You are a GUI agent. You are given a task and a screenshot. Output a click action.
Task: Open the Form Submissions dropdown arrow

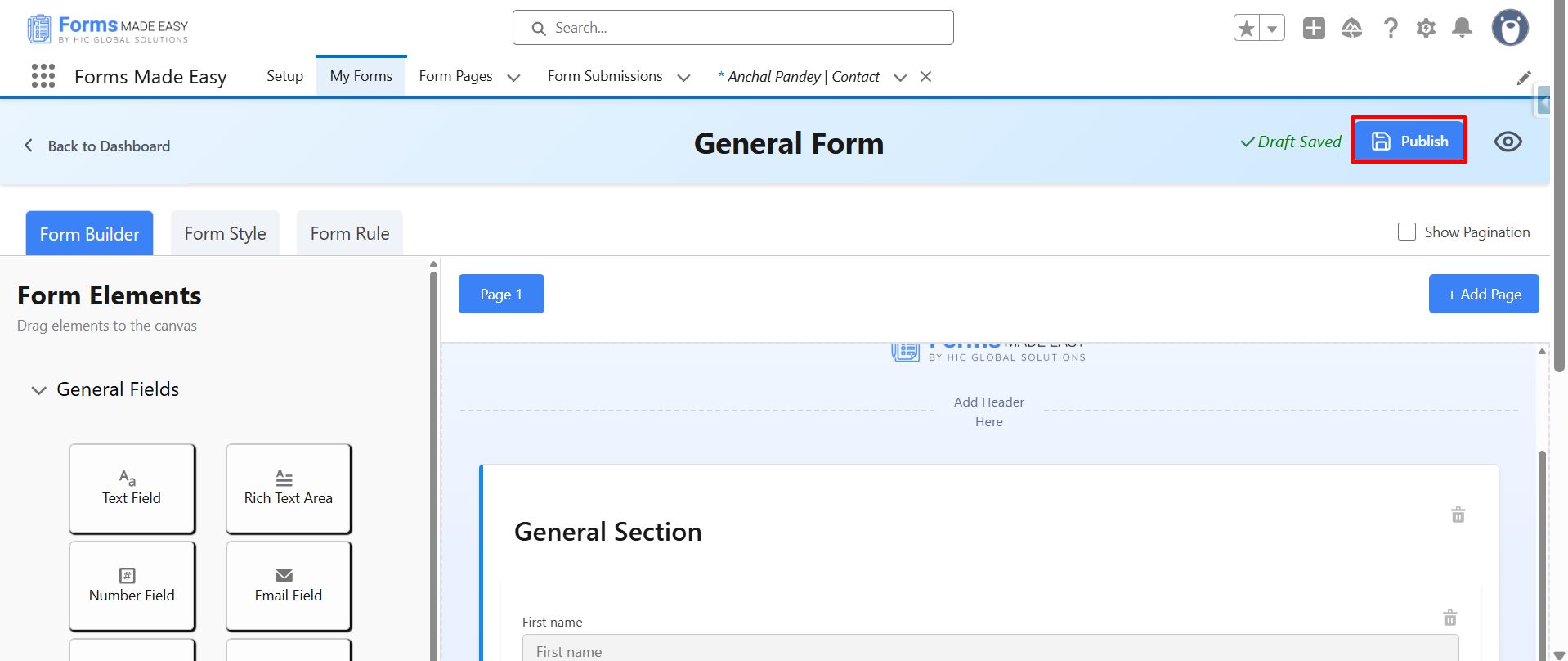683,78
